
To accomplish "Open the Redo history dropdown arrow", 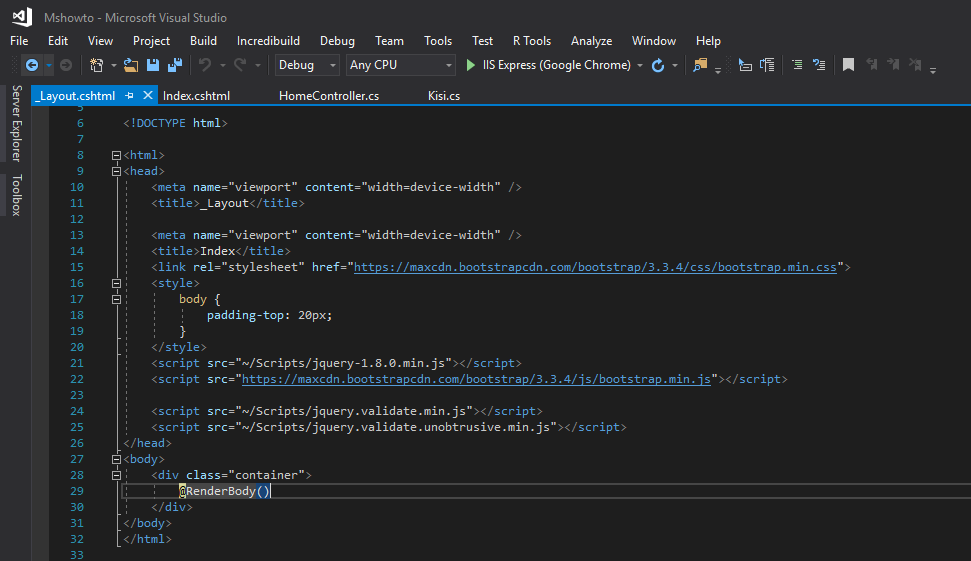I will (x=258, y=65).
